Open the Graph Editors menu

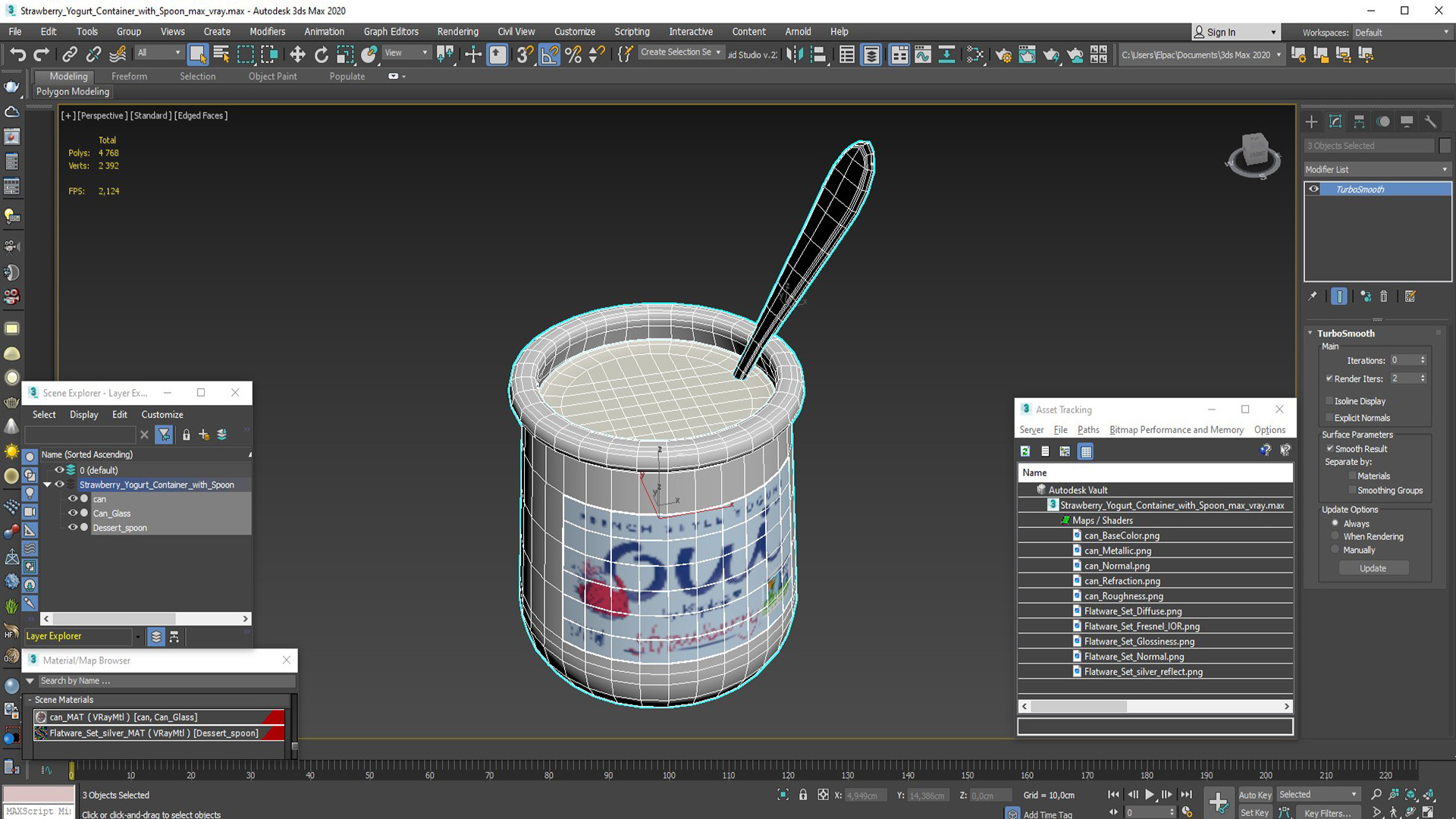coord(391,31)
